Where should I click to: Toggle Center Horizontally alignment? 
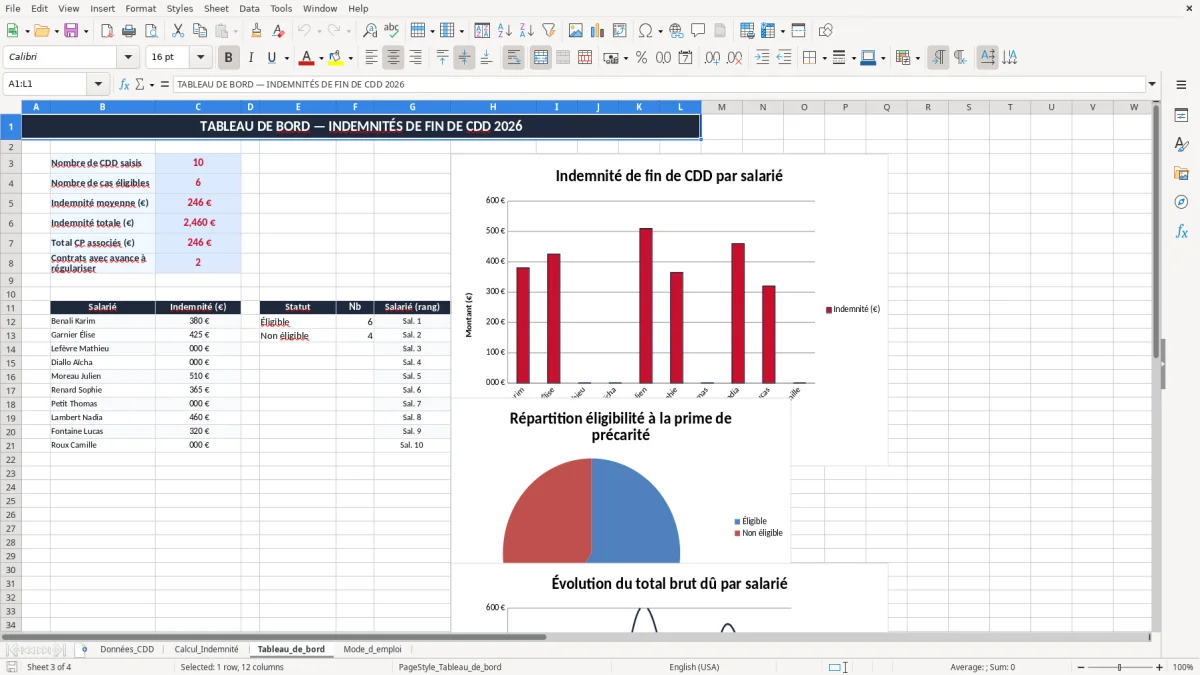pos(393,58)
